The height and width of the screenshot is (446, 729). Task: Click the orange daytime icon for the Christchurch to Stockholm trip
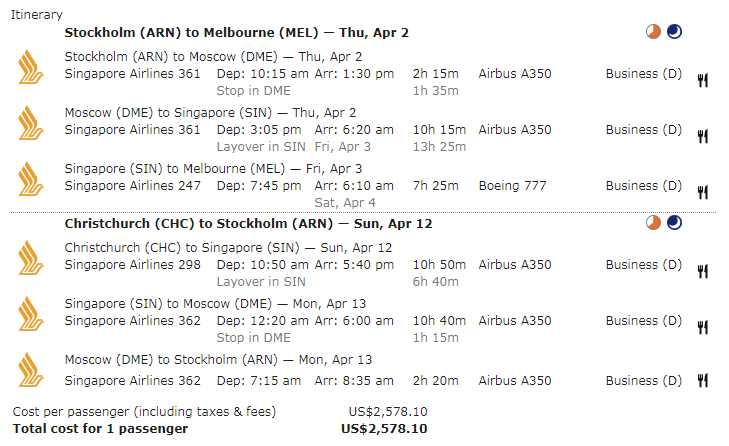(653, 223)
